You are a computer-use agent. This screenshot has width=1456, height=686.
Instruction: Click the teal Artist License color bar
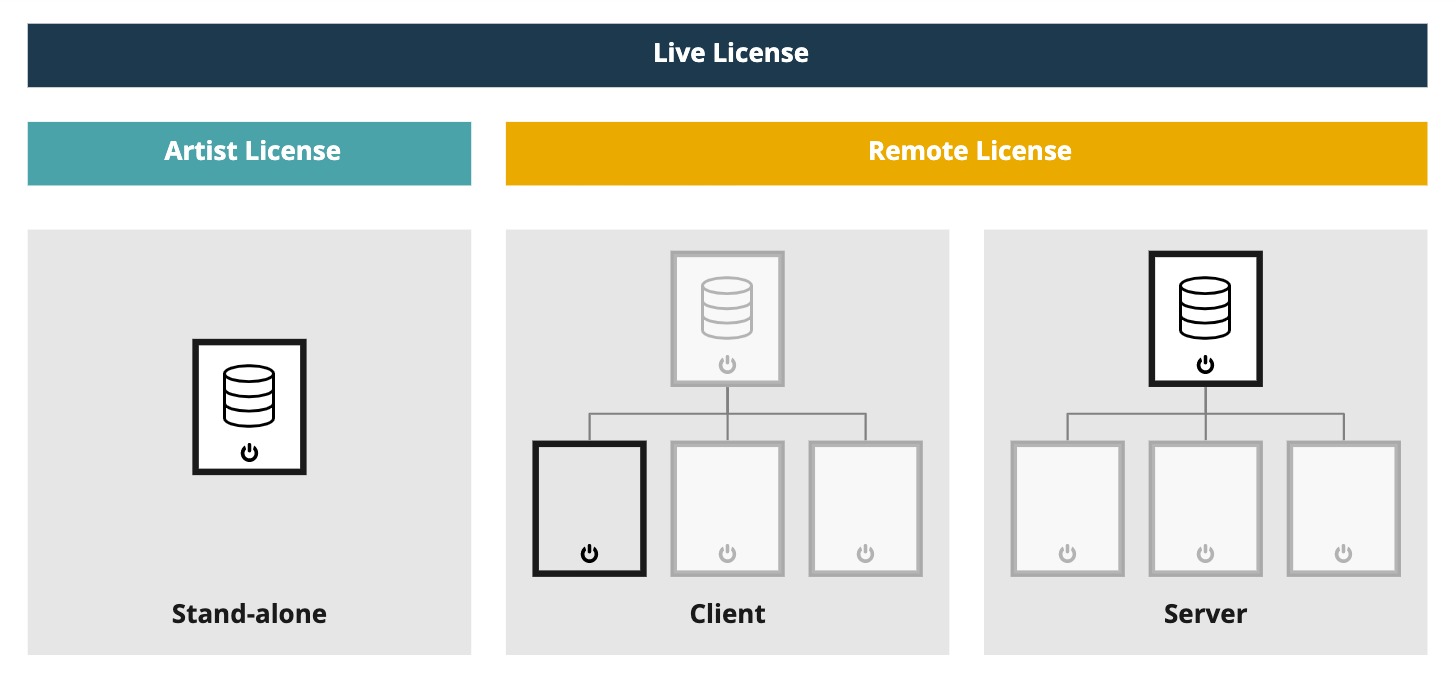click(249, 151)
